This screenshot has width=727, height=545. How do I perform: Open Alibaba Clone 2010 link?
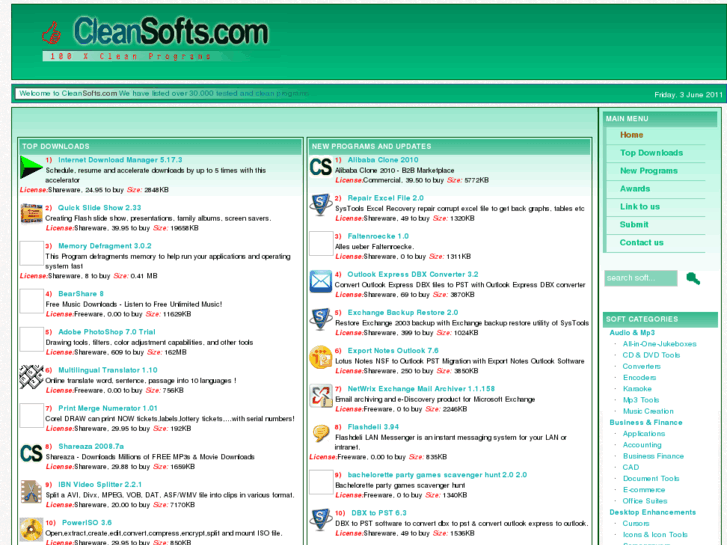coord(383,160)
